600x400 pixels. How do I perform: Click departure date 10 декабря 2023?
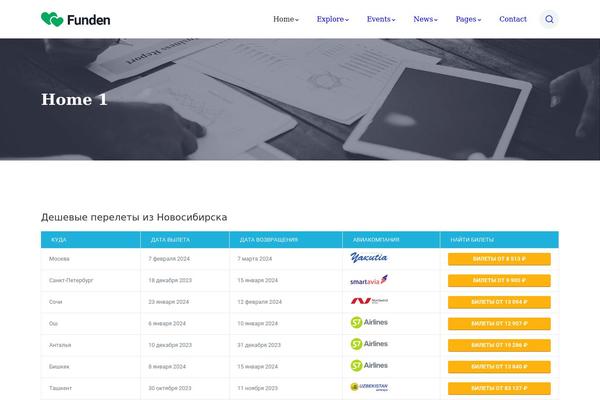(x=170, y=345)
